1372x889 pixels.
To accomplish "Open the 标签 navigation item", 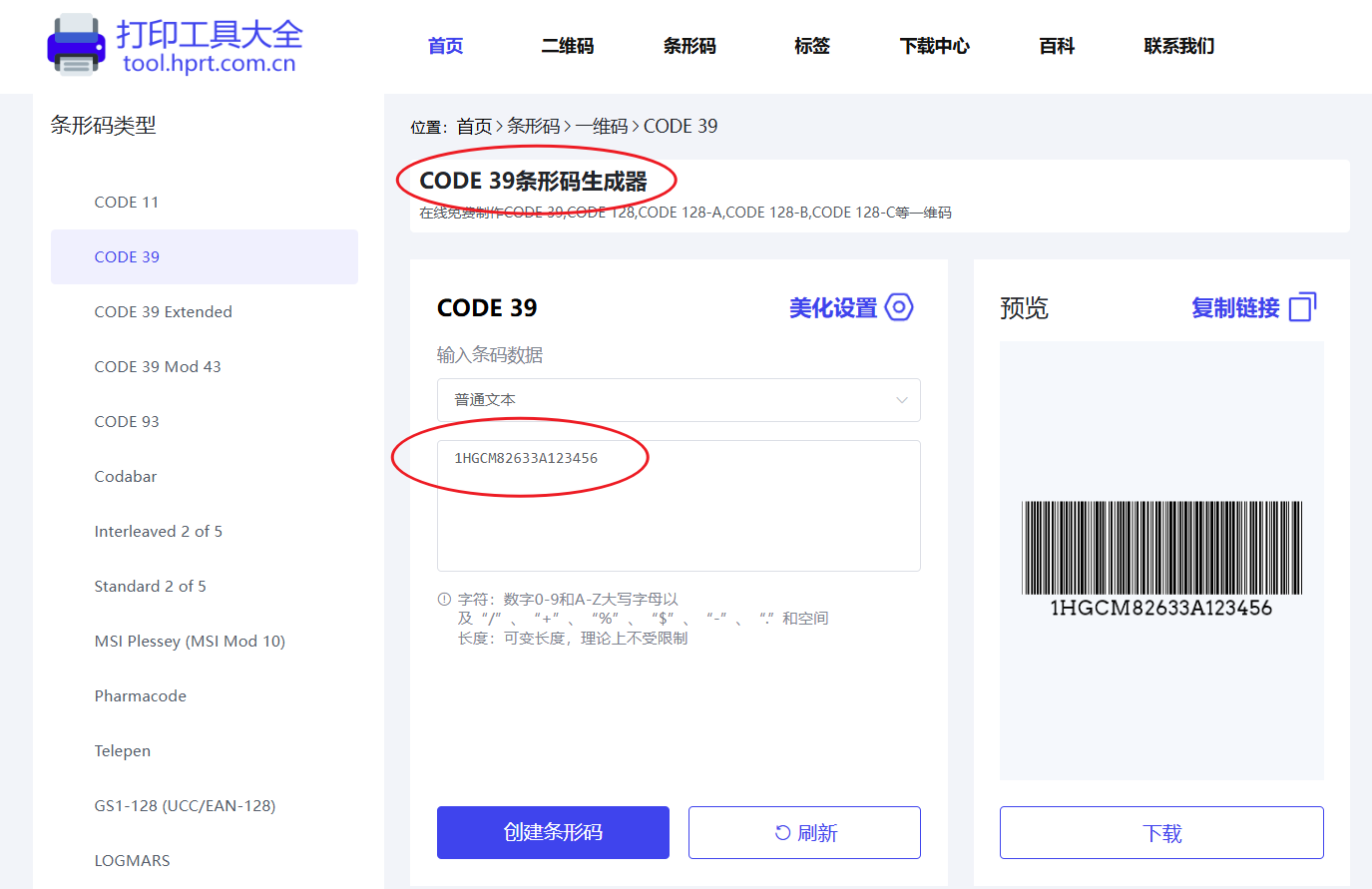I will [812, 46].
